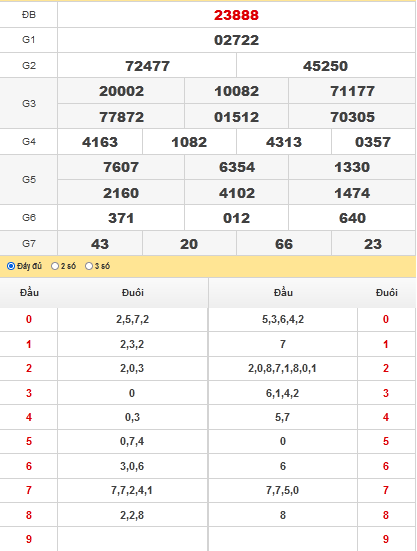Click G5 number 1474
This screenshot has width=417, height=551.
(x=352, y=193)
